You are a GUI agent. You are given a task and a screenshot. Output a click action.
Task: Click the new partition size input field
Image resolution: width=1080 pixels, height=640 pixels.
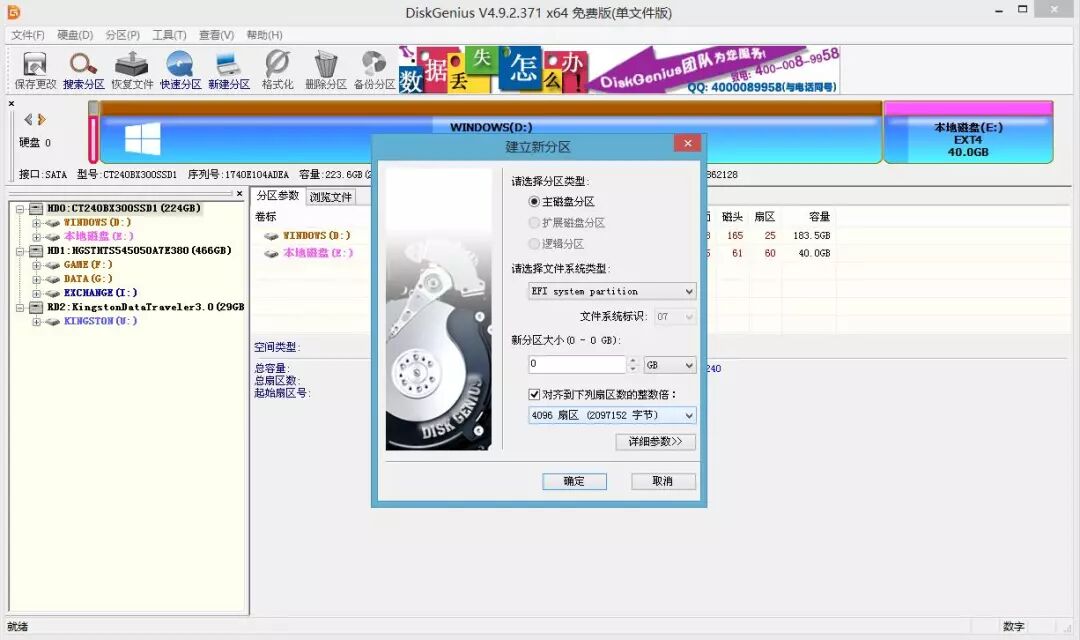577,364
